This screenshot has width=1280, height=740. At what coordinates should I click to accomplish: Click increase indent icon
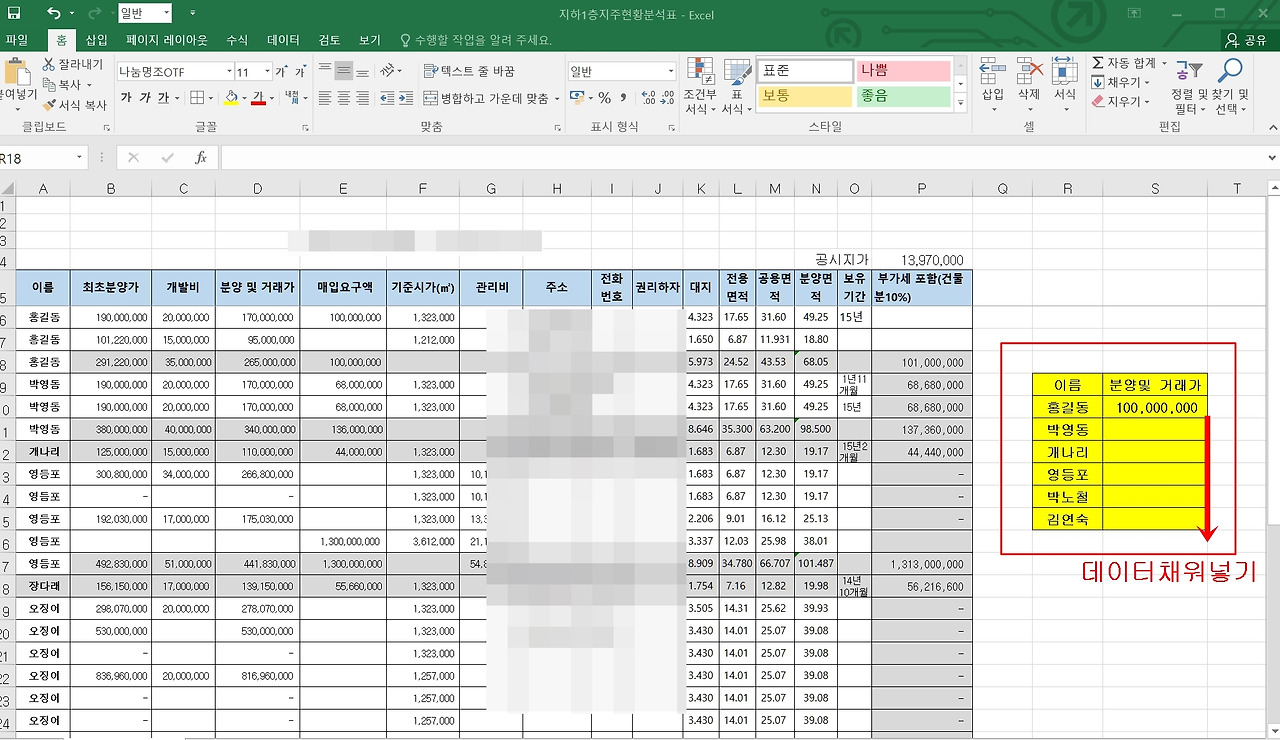click(x=405, y=98)
